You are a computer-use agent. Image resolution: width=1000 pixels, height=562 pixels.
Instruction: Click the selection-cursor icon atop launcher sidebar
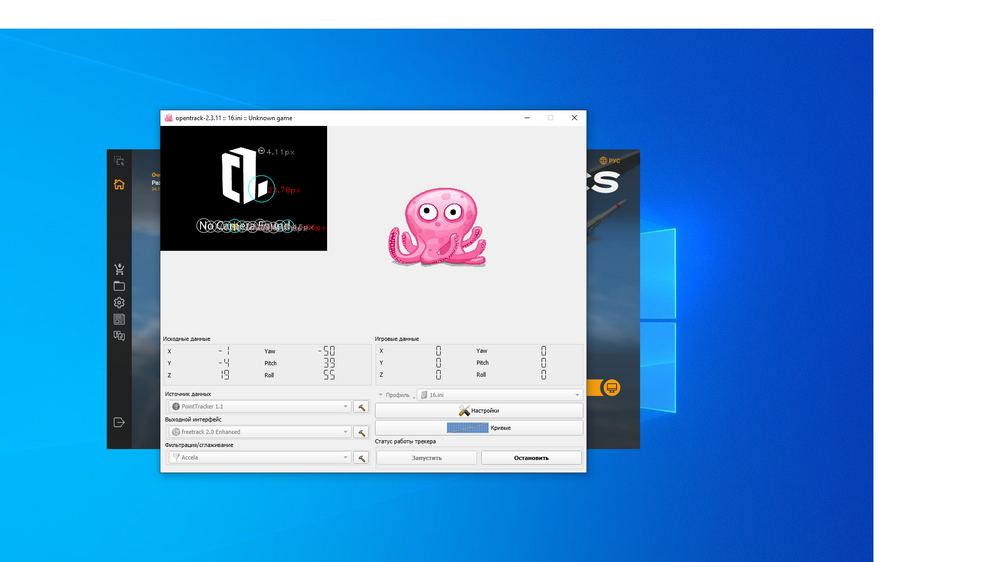pyautogui.click(x=119, y=161)
